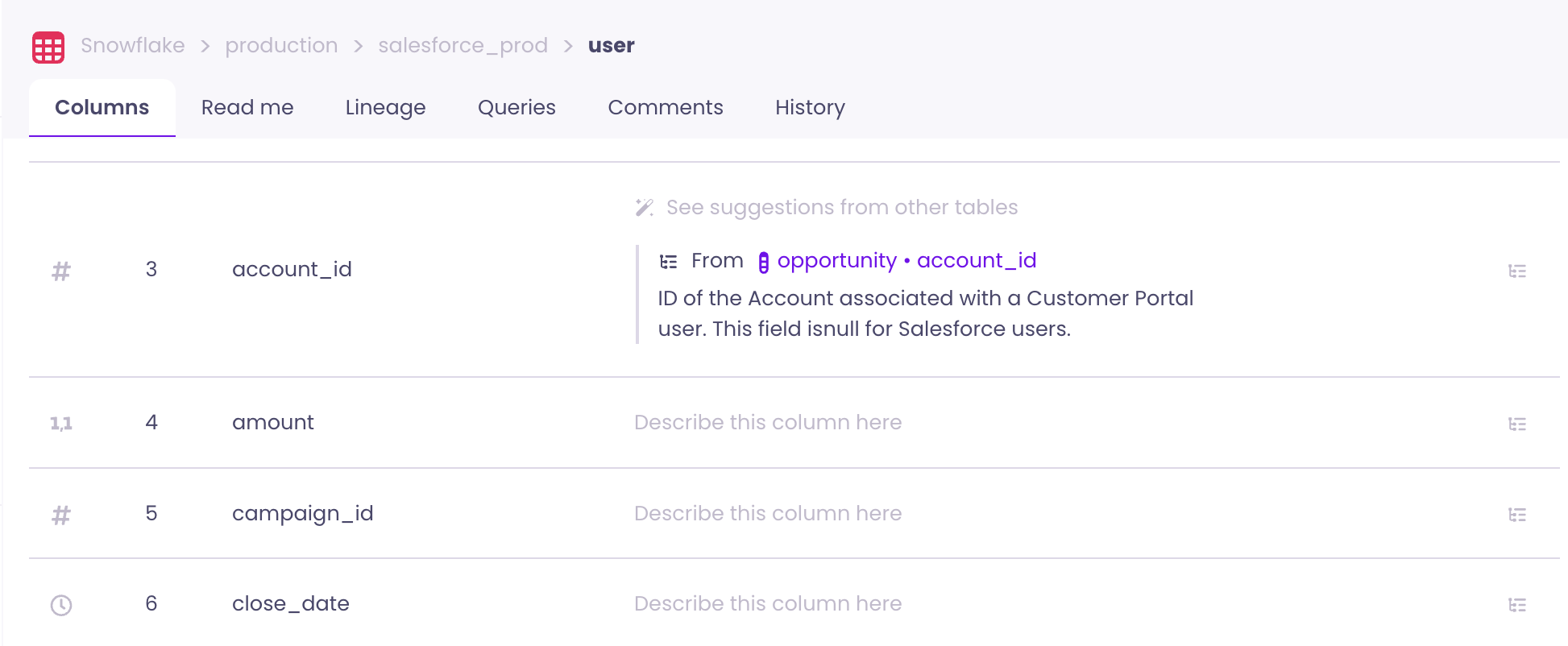
Task: Click the magic wand suggestions icon
Action: (x=644, y=208)
